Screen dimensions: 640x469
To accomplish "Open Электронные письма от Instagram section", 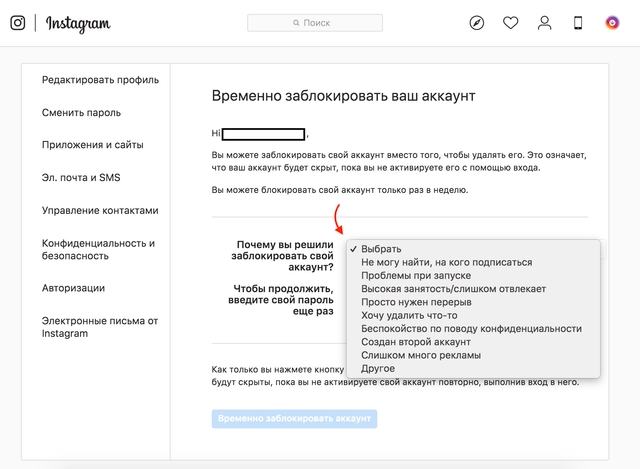I will pyautogui.click(x=100, y=327).
